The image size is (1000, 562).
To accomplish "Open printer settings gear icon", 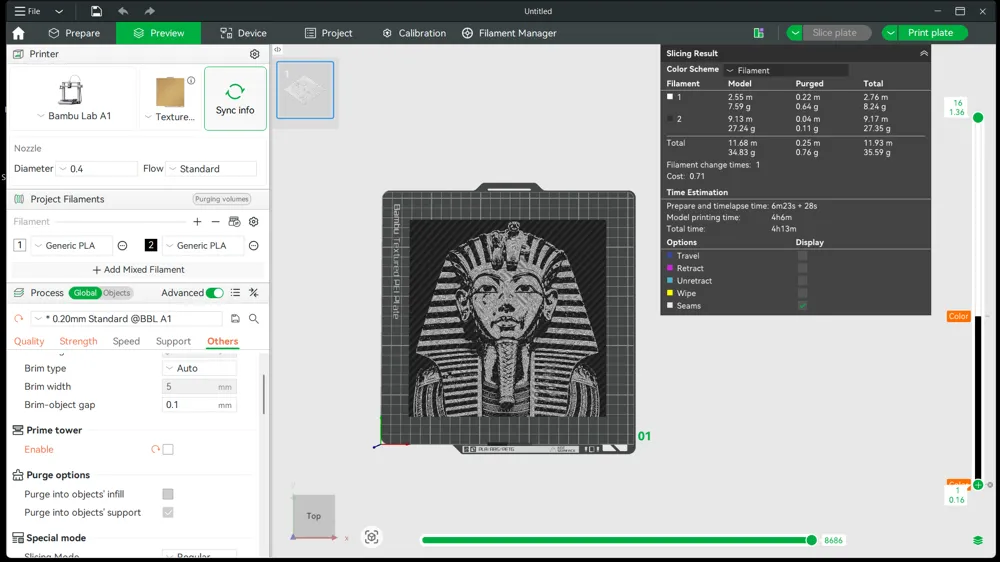I will [x=254, y=54].
